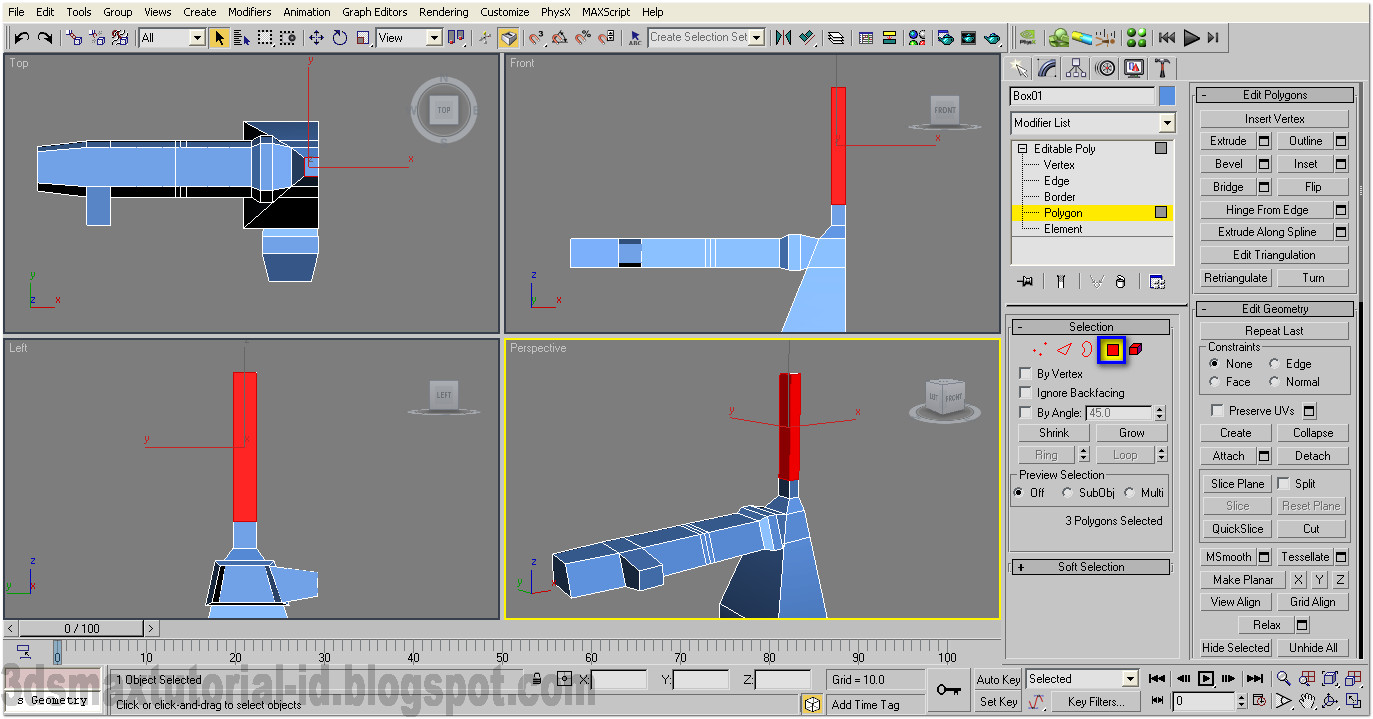Select the Polygon sub-object icon in Selection rollout
Screen dimensions: 1373x719
[1113, 351]
